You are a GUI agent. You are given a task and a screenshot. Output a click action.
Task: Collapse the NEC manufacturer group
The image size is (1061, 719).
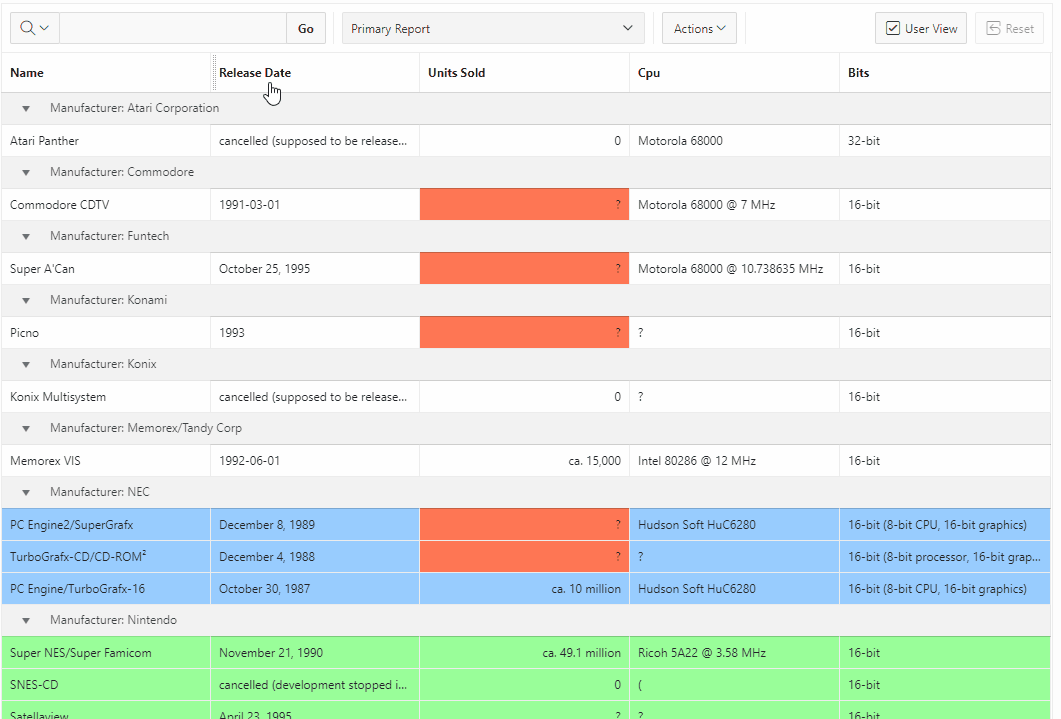[26, 492]
